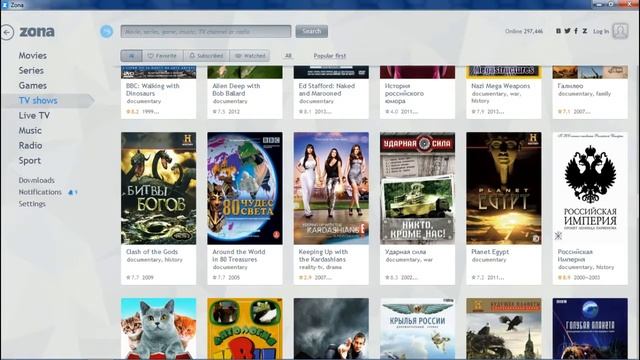Select TV shows in sidebar

click(x=38, y=101)
